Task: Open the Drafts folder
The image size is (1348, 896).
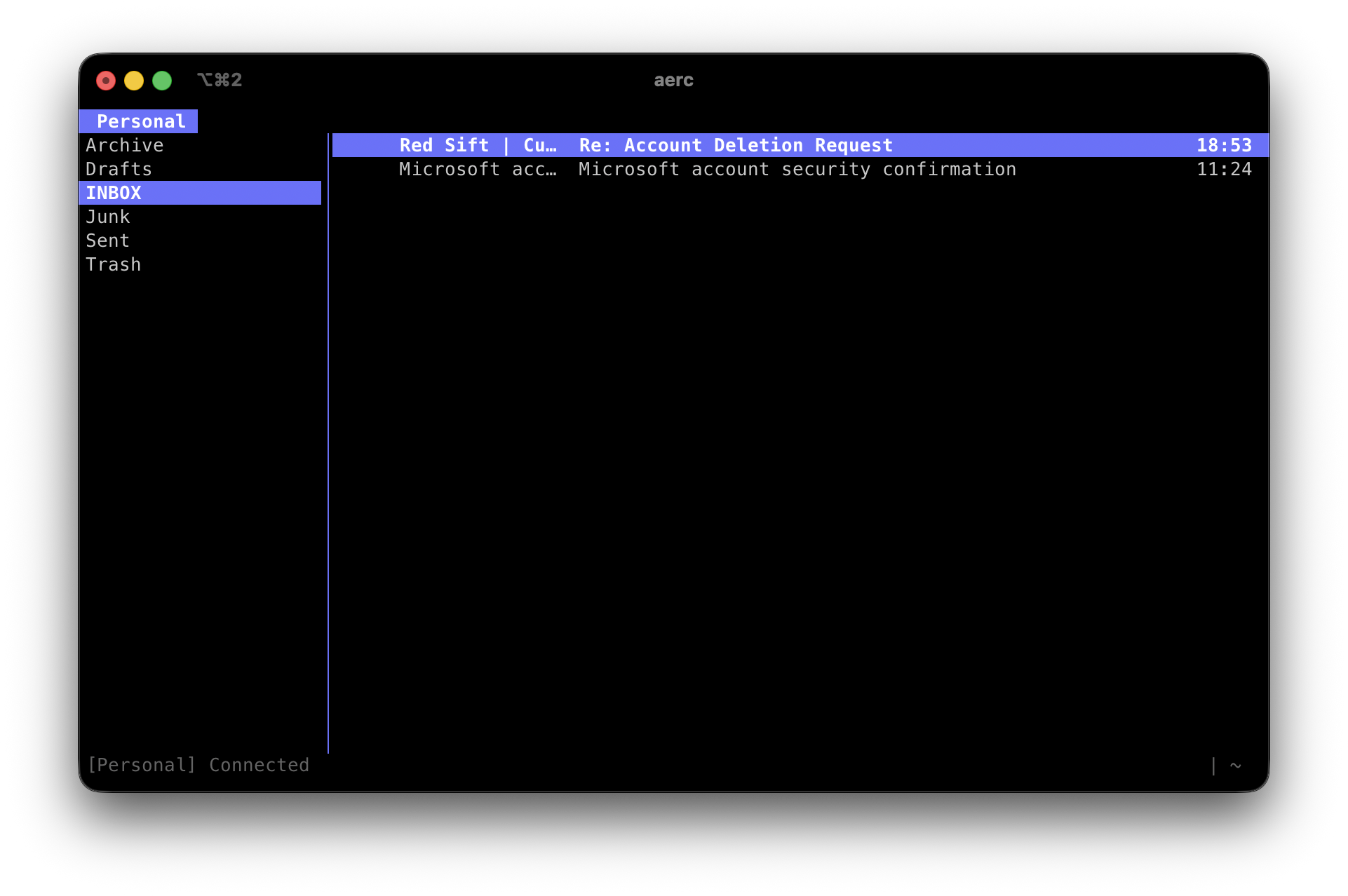Action: pos(119,168)
